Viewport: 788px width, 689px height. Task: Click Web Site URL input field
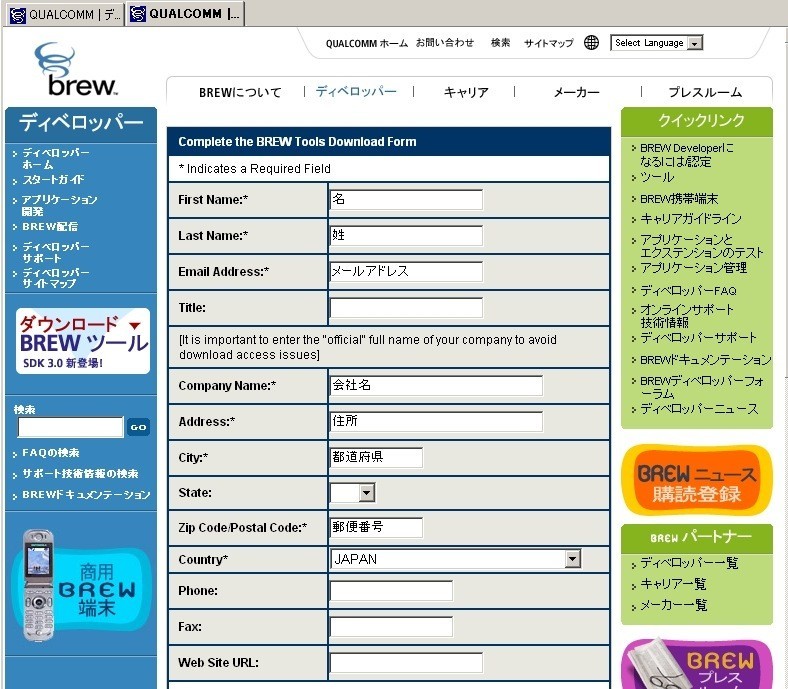[406, 662]
